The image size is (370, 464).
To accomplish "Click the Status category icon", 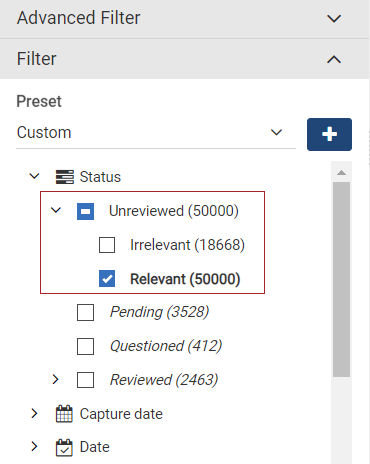I will click(64, 177).
